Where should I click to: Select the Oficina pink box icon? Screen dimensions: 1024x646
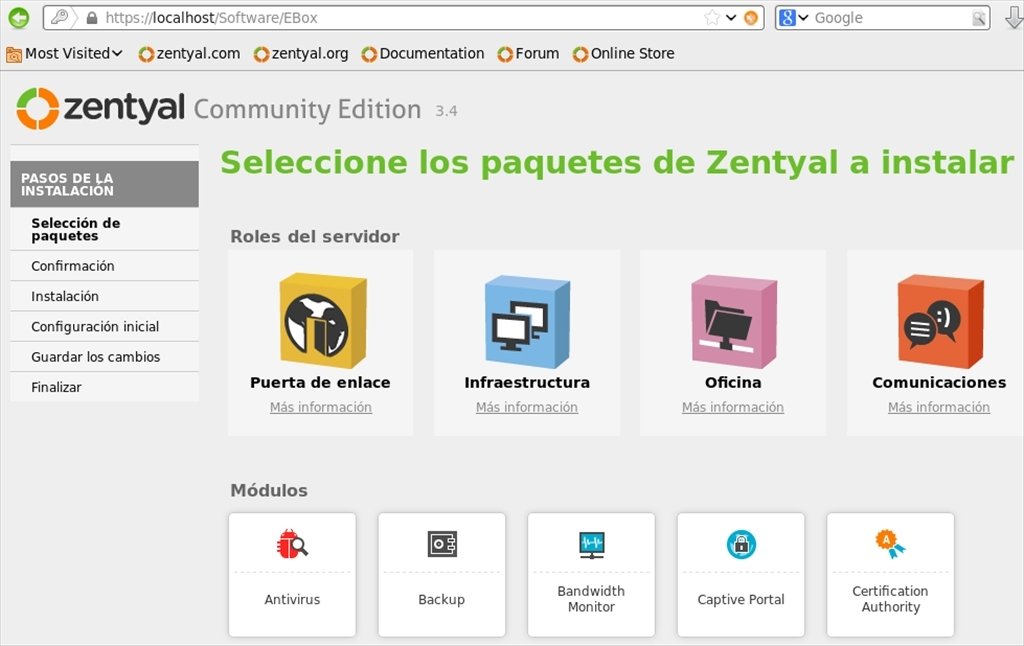pyautogui.click(x=734, y=321)
